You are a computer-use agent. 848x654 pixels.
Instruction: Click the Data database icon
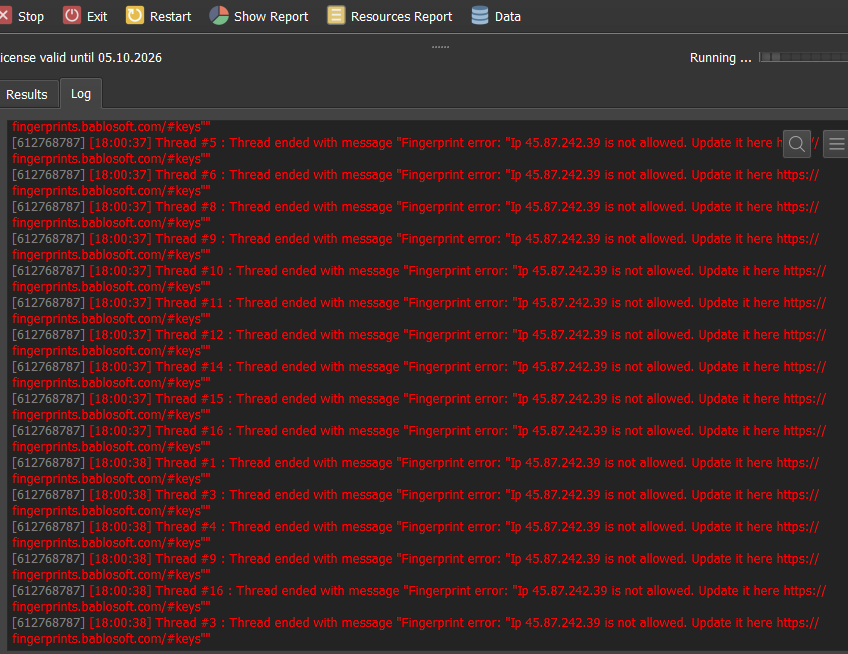(x=480, y=16)
